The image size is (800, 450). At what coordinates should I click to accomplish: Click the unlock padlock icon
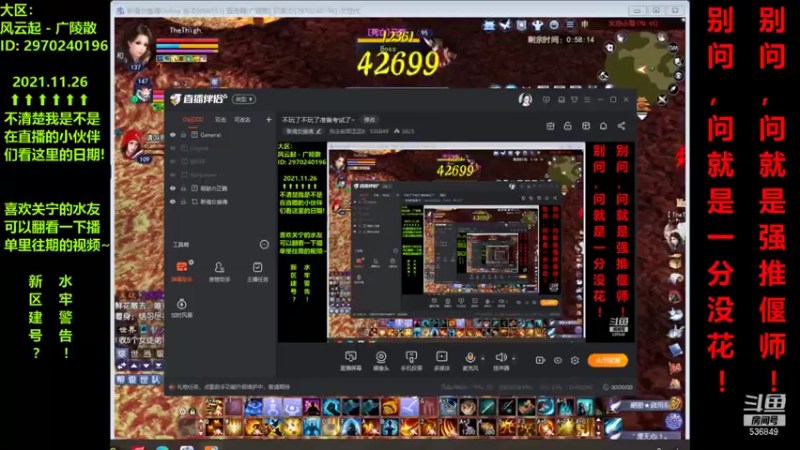pyautogui.click(x=567, y=126)
